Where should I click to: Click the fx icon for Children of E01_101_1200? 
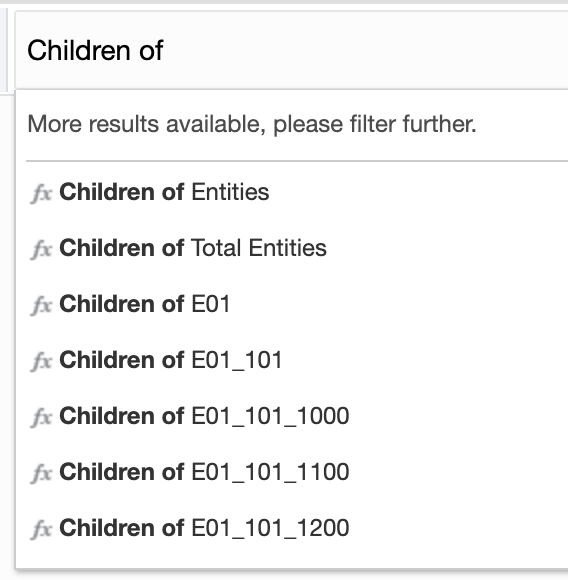pyautogui.click(x=41, y=529)
